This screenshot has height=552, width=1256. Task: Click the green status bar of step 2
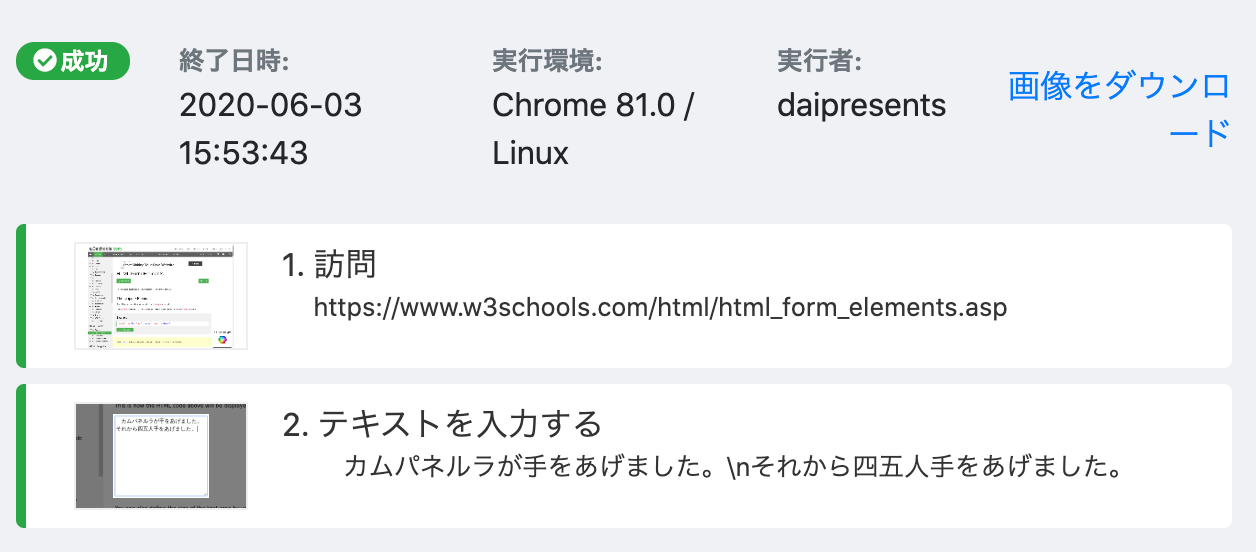pyautogui.click(x=20, y=456)
